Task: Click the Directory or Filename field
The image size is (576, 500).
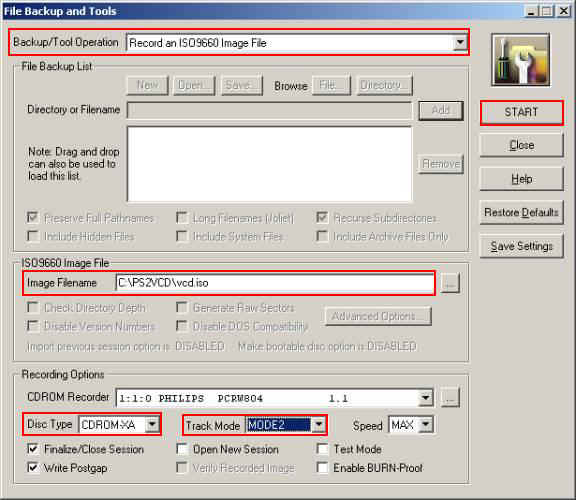Action: point(269,110)
